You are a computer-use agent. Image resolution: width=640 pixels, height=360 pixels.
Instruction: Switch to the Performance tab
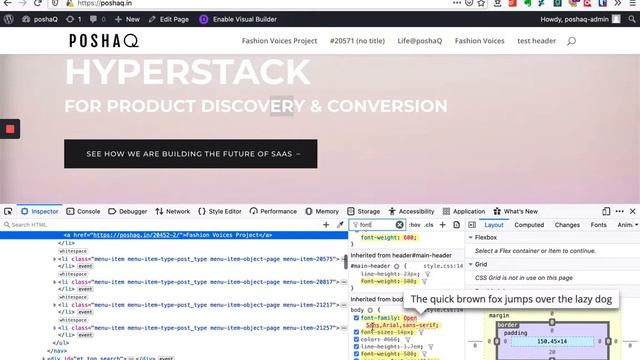(x=273, y=211)
